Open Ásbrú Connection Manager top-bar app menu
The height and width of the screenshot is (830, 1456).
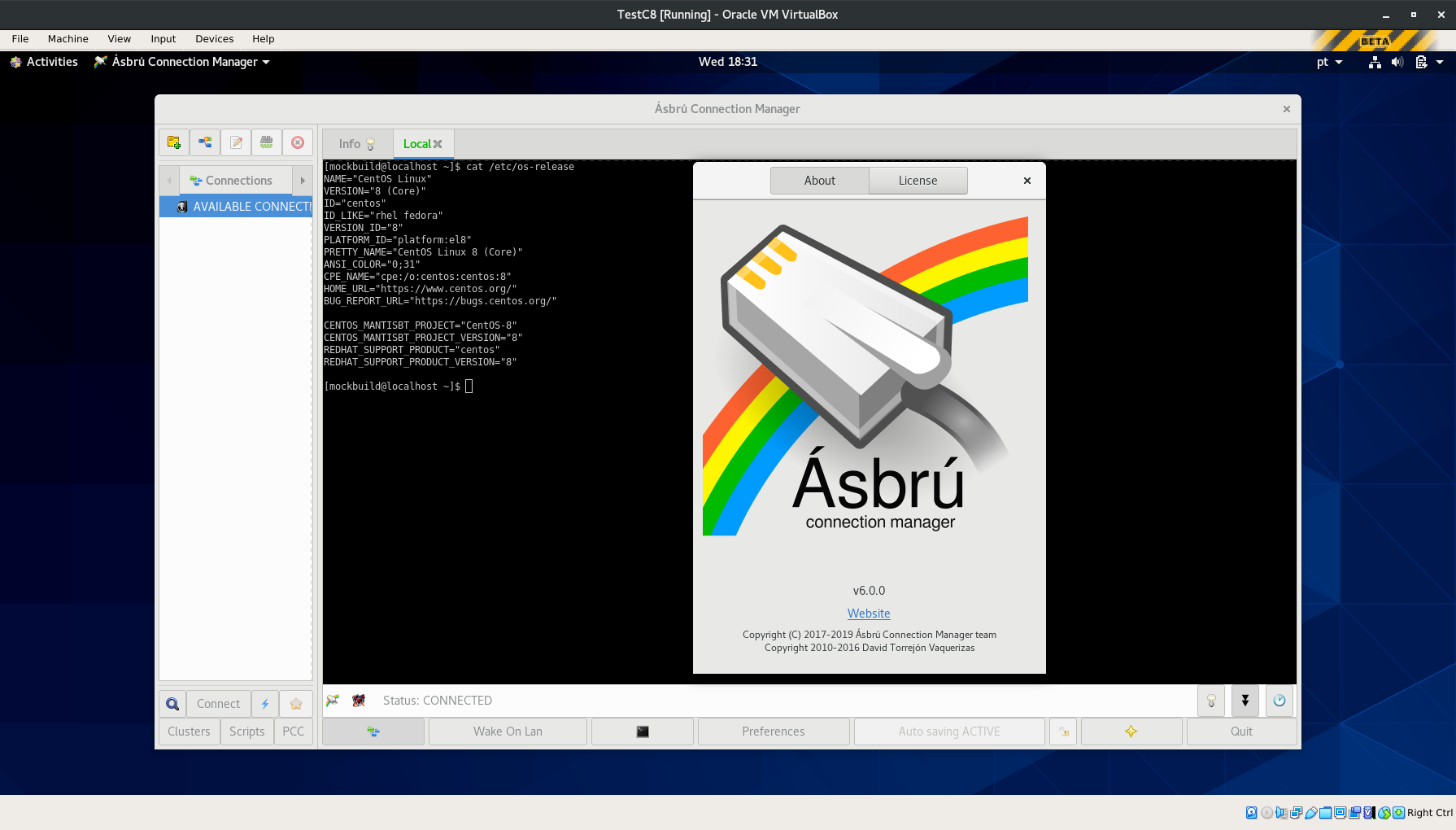pos(182,62)
